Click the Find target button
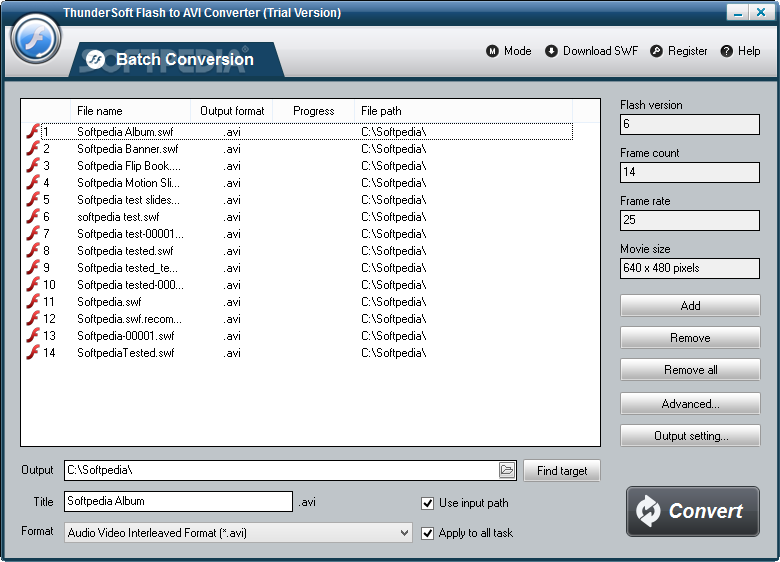This screenshot has height=562, width=780. click(562, 470)
